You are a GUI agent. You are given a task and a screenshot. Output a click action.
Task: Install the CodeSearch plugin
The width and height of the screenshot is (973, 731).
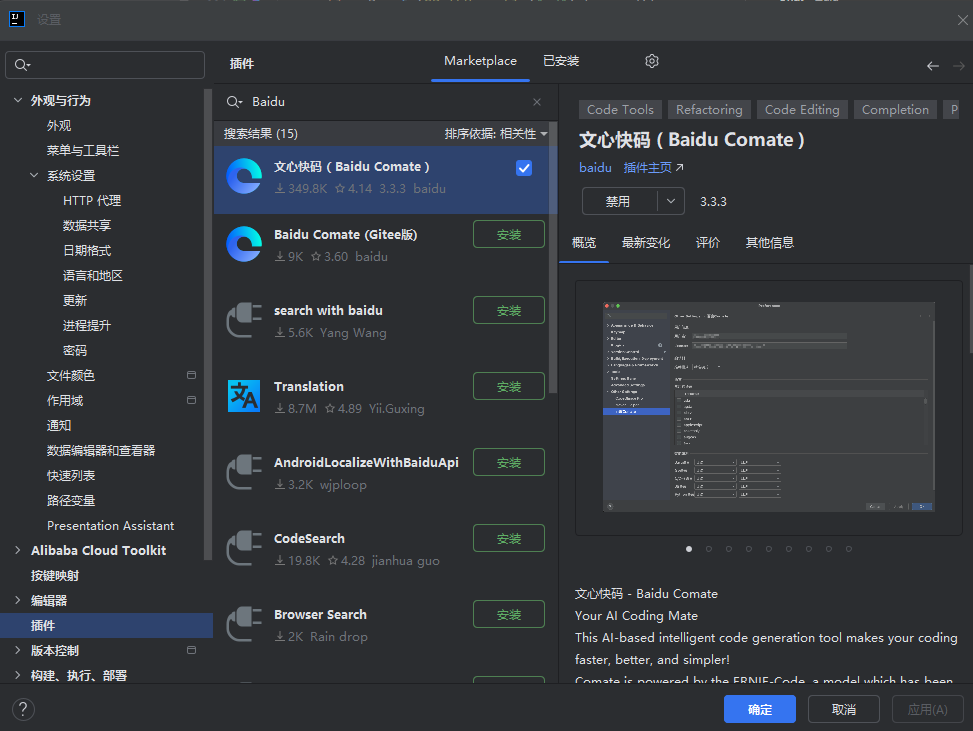509,539
